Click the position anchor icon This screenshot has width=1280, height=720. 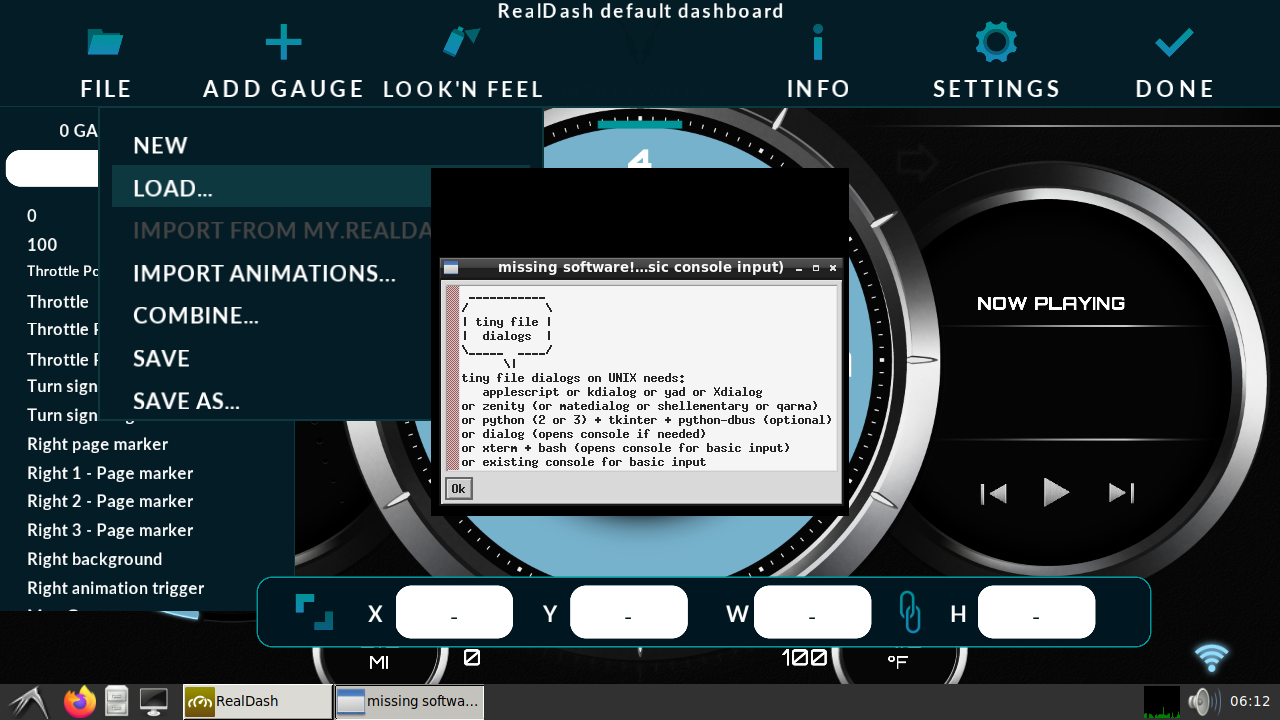[314, 612]
